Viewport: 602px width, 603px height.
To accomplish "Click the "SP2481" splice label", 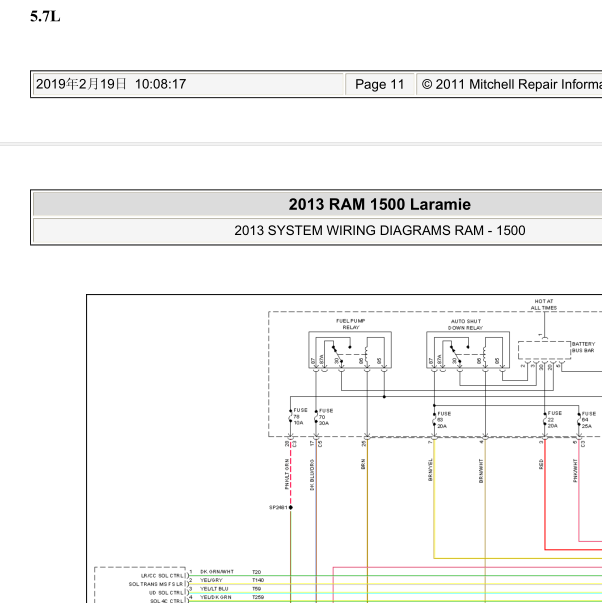I will [x=278, y=508].
